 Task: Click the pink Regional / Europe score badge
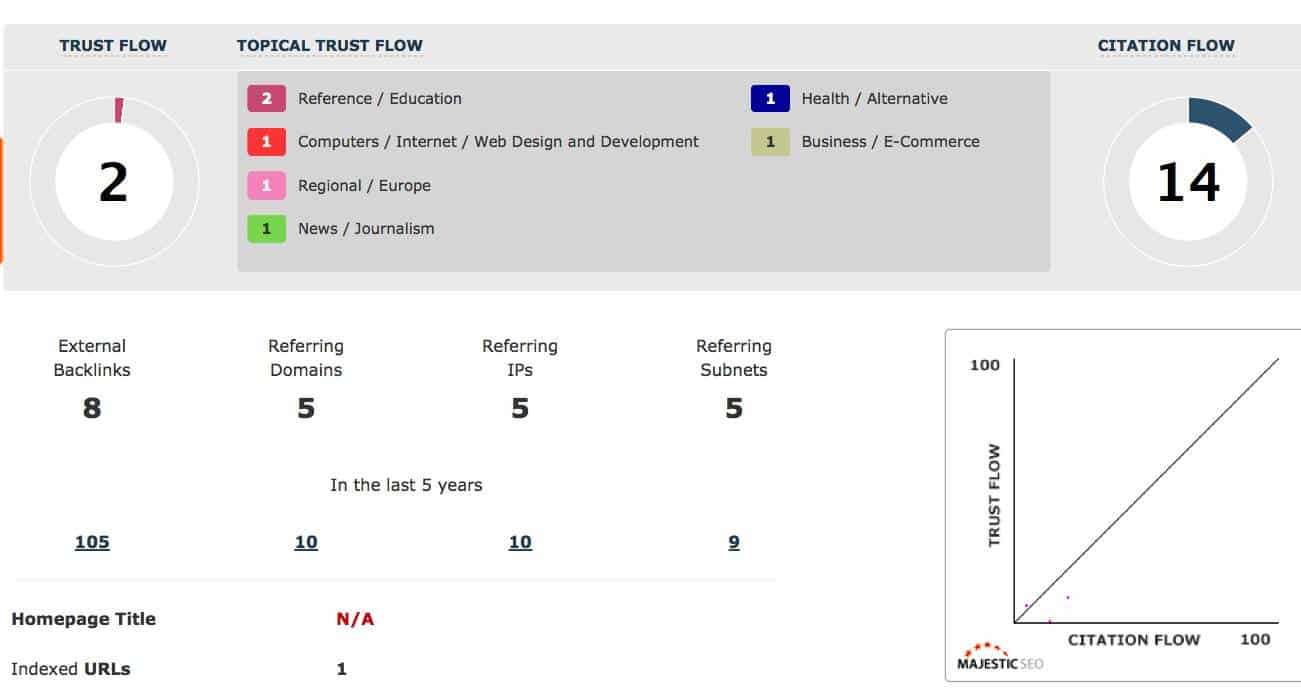[267, 185]
